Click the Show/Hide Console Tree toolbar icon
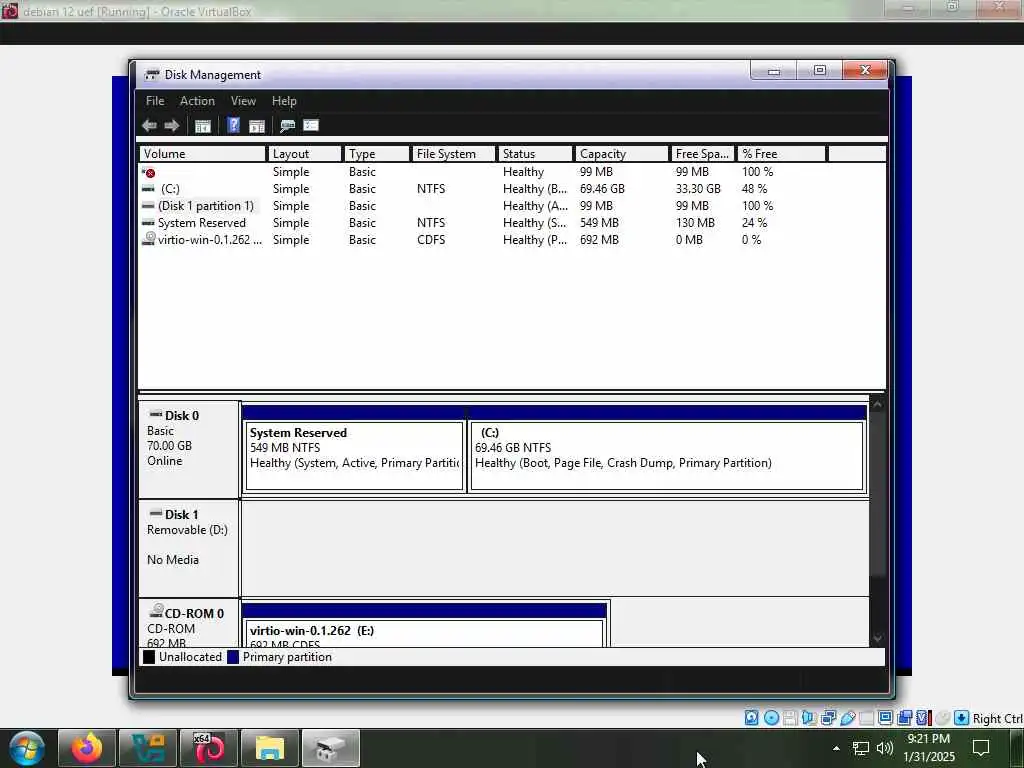1024x768 pixels. click(202, 126)
